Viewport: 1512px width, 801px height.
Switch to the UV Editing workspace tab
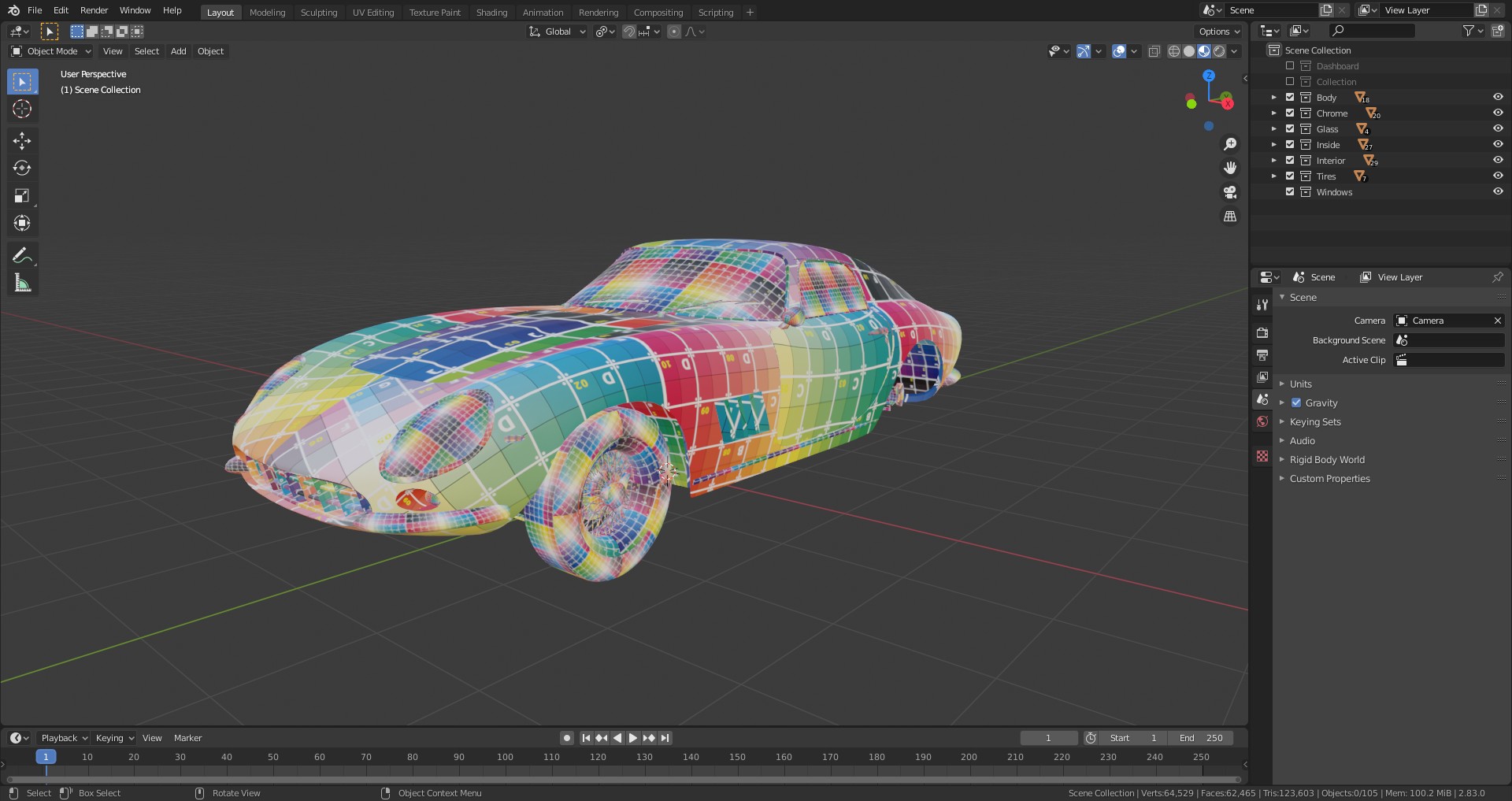click(372, 13)
